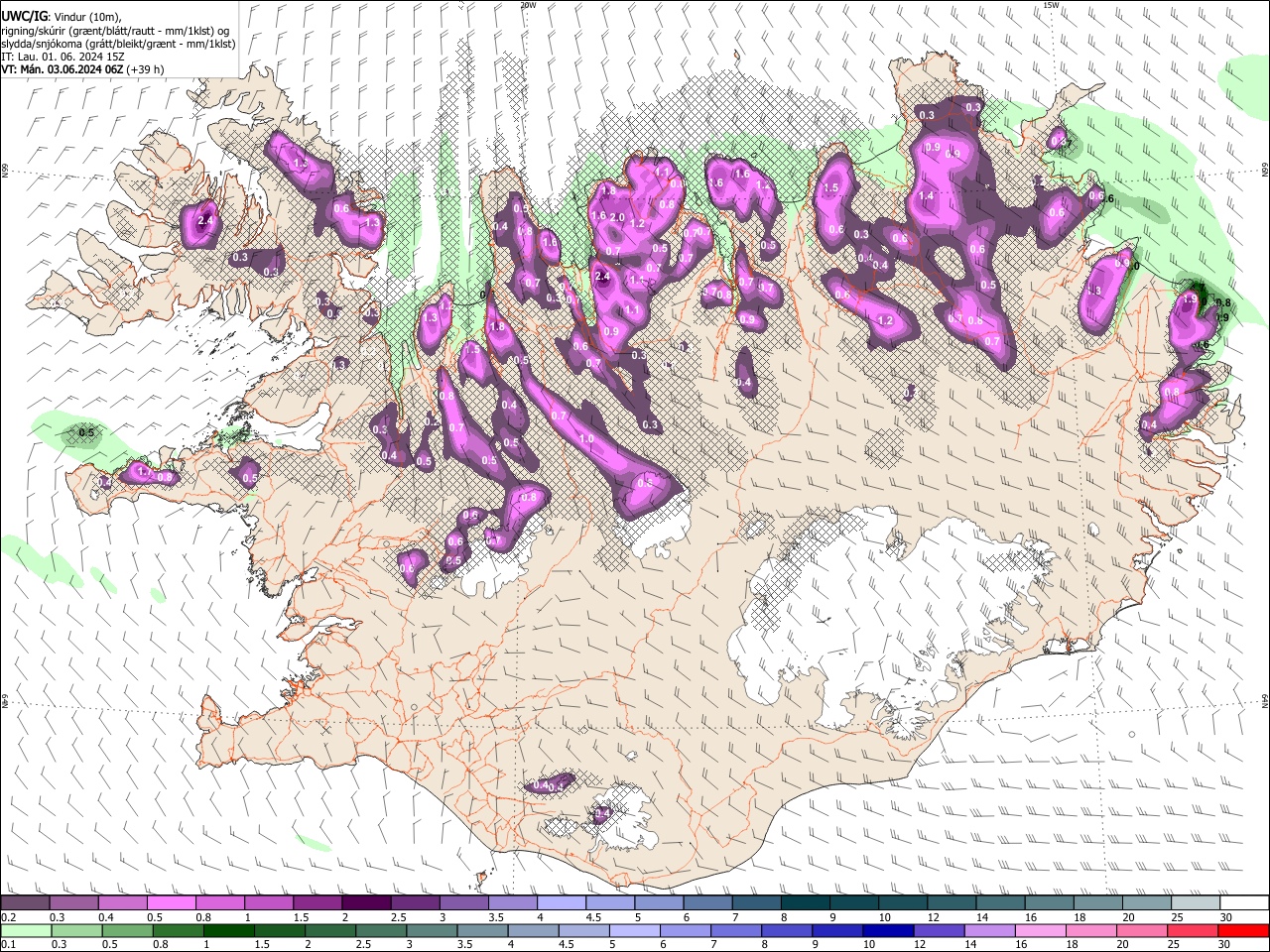
Task: Select the dark teal 8 mm snow legend swatch
Action: point(806,902)
